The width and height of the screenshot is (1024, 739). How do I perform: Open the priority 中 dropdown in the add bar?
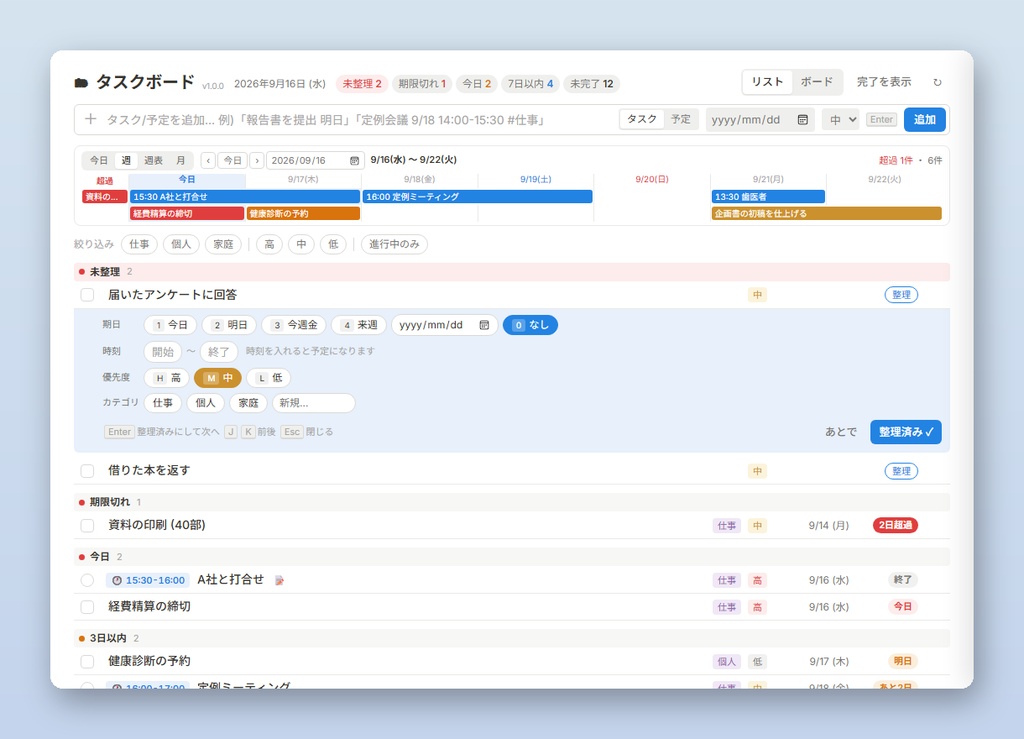[x=840, y=119]
